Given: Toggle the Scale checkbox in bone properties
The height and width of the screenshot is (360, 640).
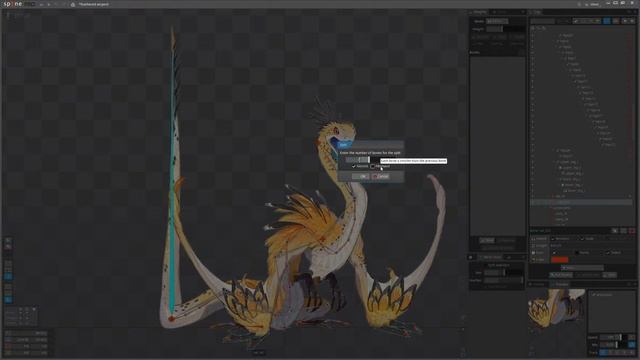Looking at the screenshot, I should point(582,239).
